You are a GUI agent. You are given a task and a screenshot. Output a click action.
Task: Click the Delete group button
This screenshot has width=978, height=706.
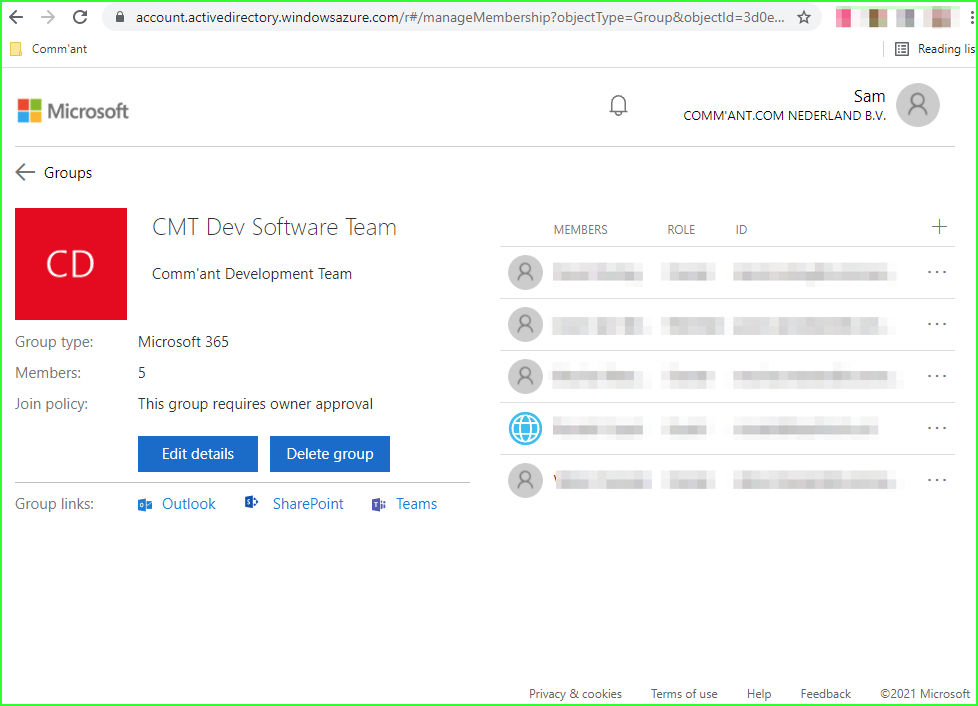coord(330,454)
